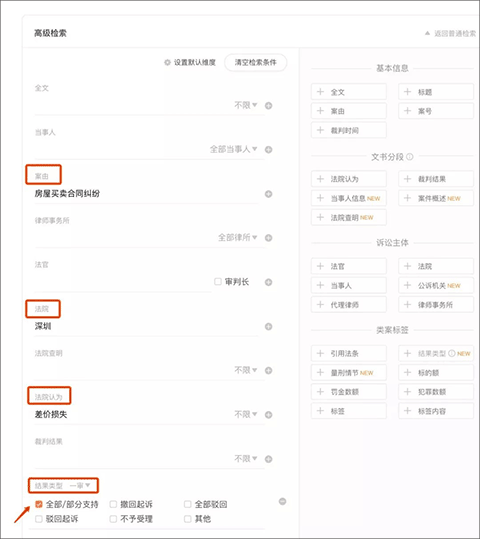This screenshot has width=480, height=539.
Task: Click the plus icon on the 全文 row
Action: point(269,106)
